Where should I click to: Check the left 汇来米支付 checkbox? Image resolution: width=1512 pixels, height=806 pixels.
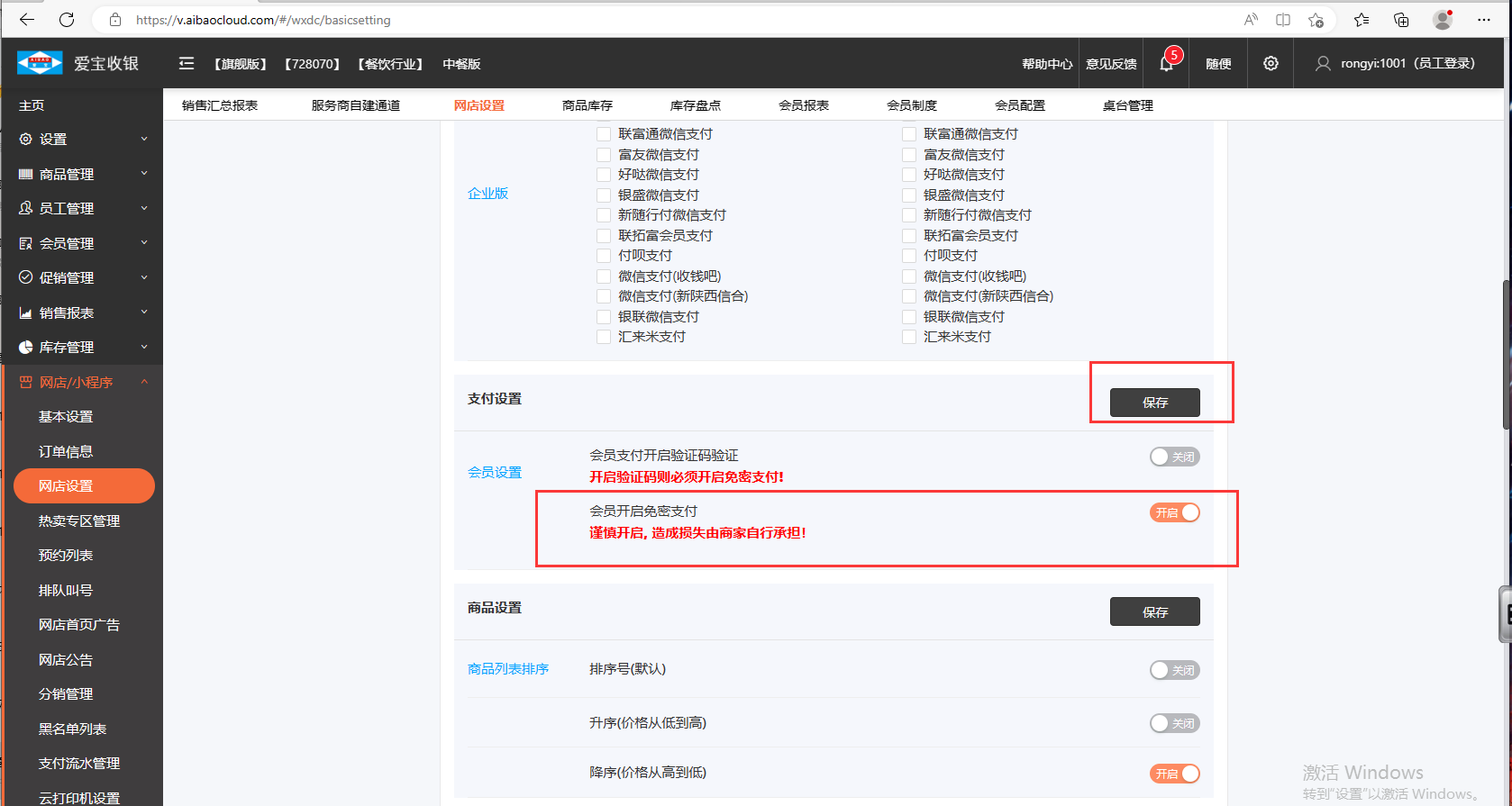[x=604, y=337]
